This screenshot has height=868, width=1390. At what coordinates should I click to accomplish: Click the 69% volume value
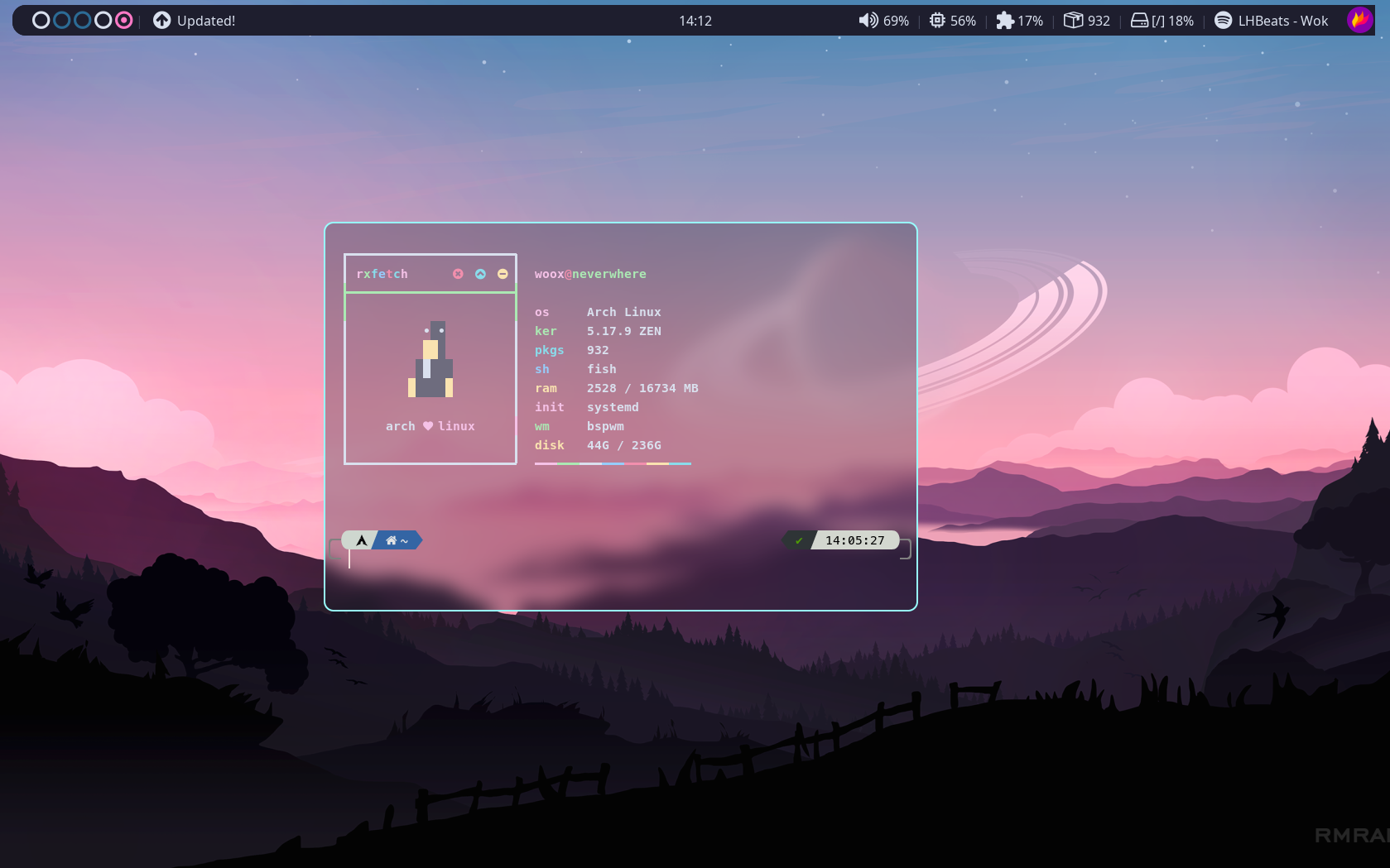896,21
